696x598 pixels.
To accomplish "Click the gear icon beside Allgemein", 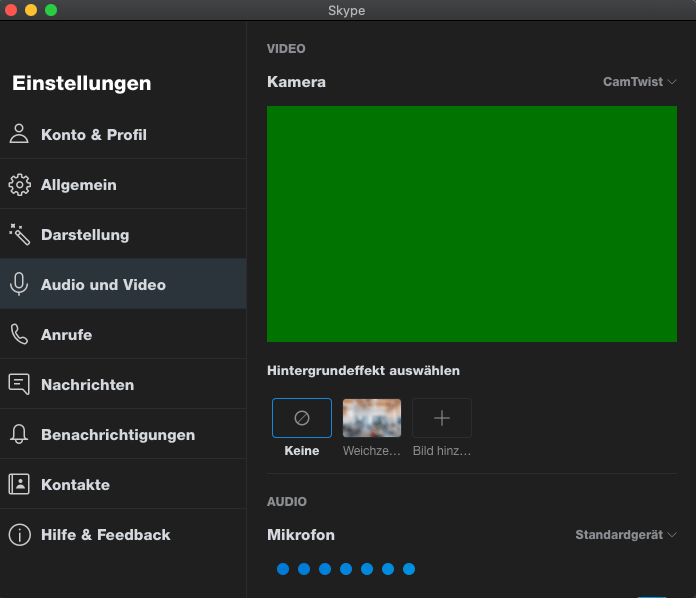I will pos(19,184).
